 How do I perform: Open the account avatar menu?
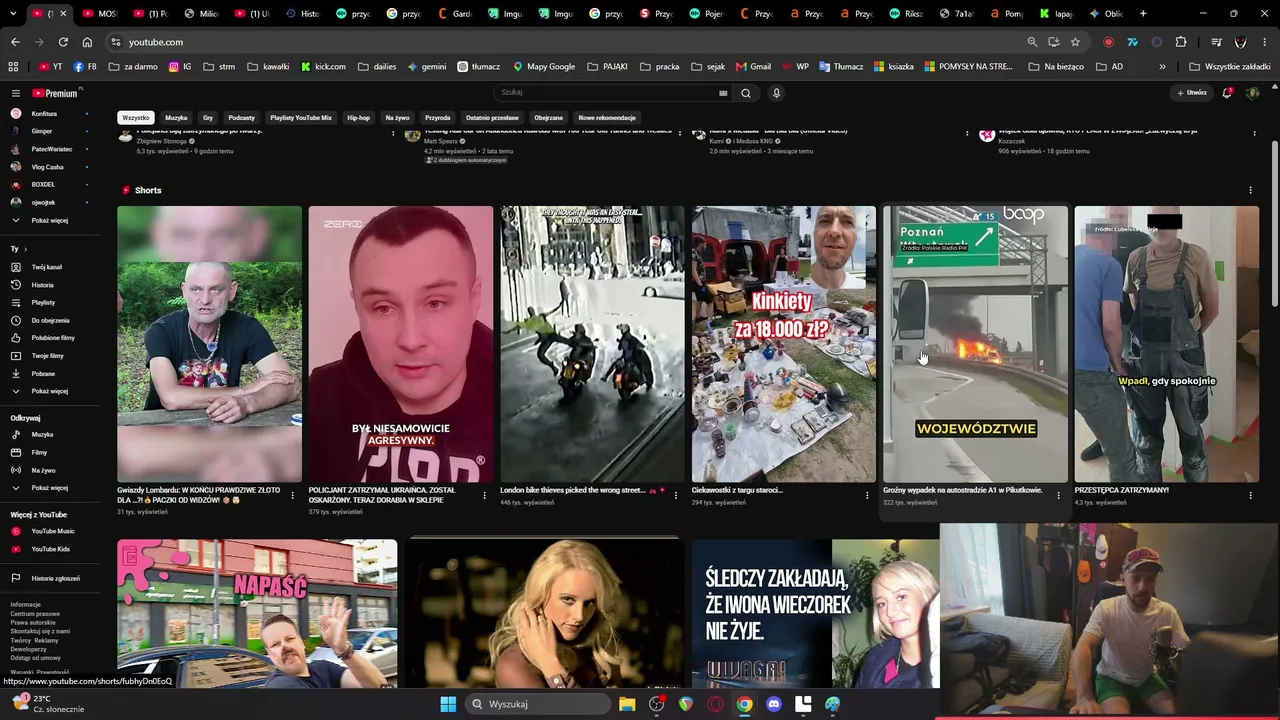1252,93
